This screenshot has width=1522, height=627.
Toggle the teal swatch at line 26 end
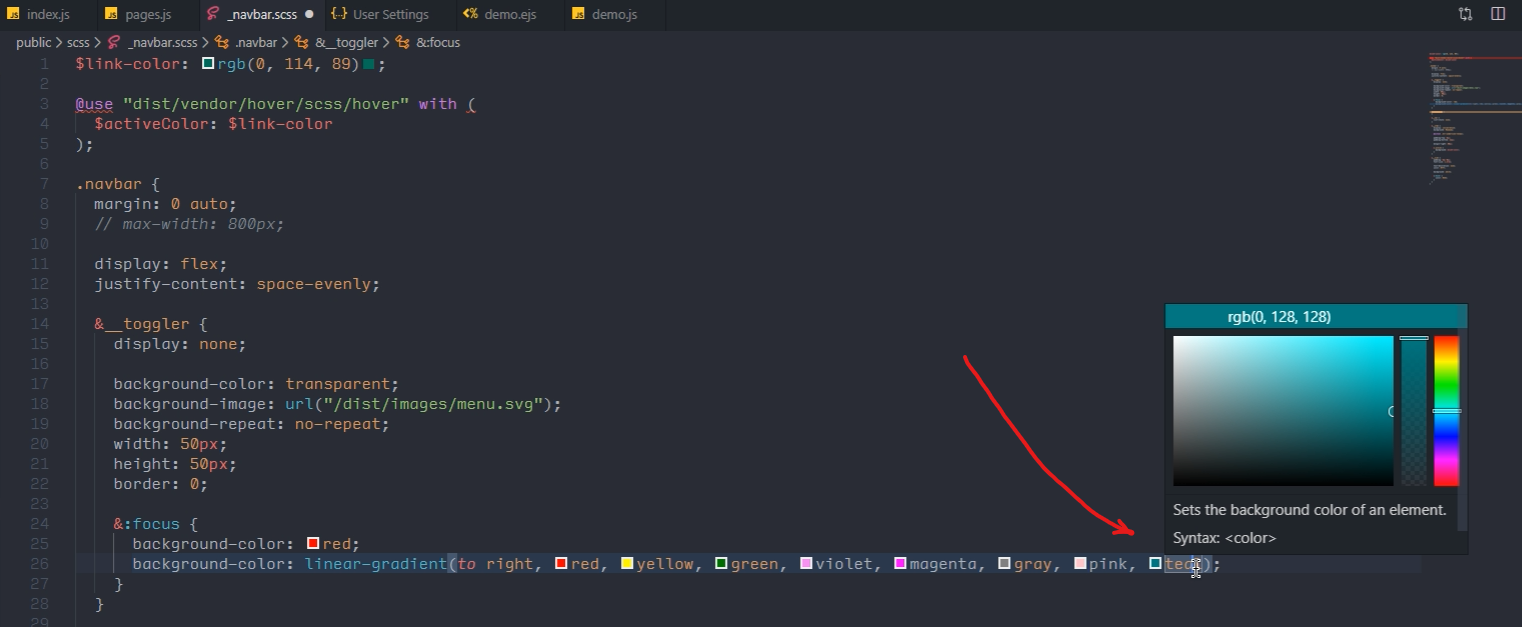pyautogui.click(x=1155, y=563)
